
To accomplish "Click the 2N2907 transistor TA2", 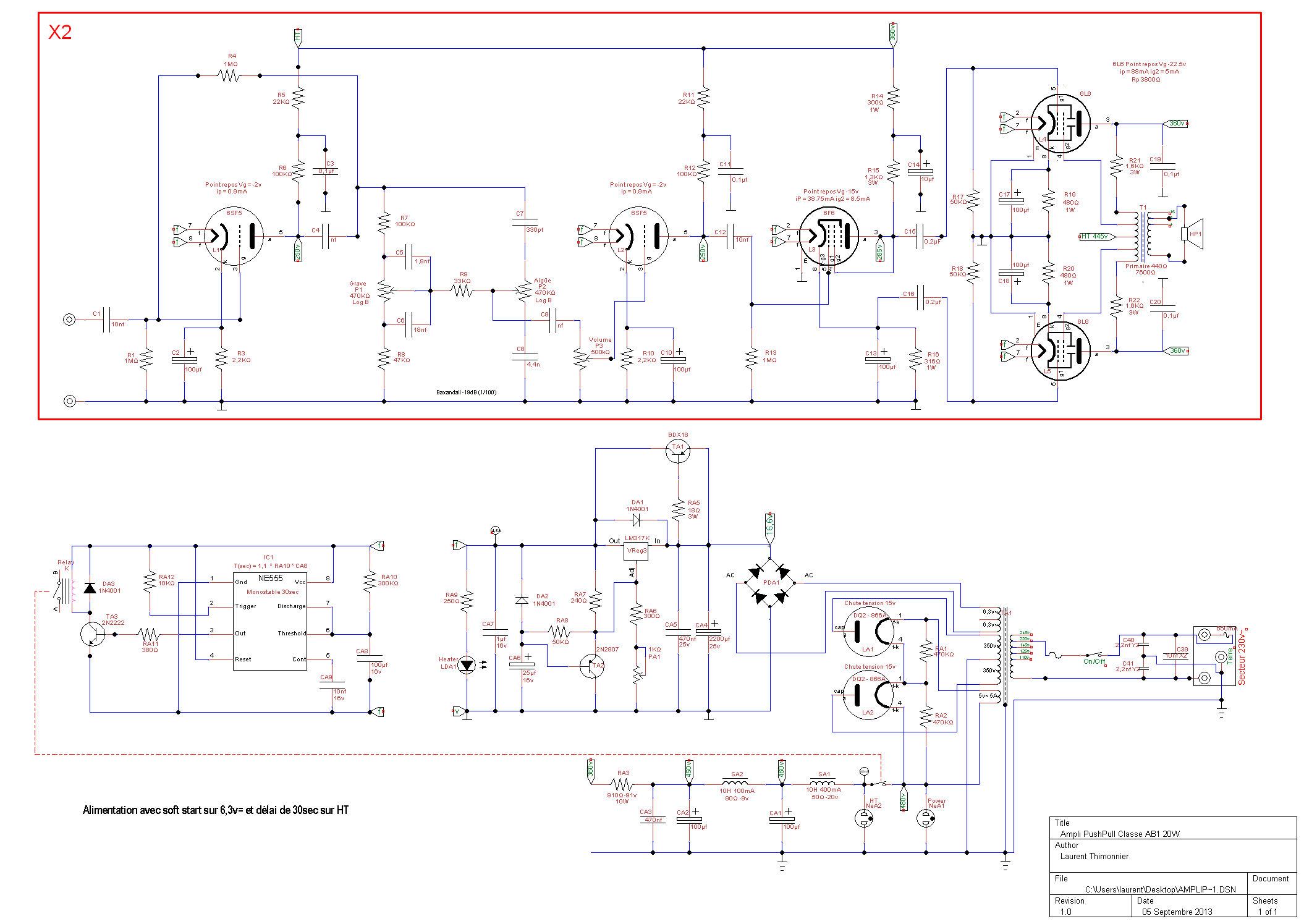I will pos(592,666).
